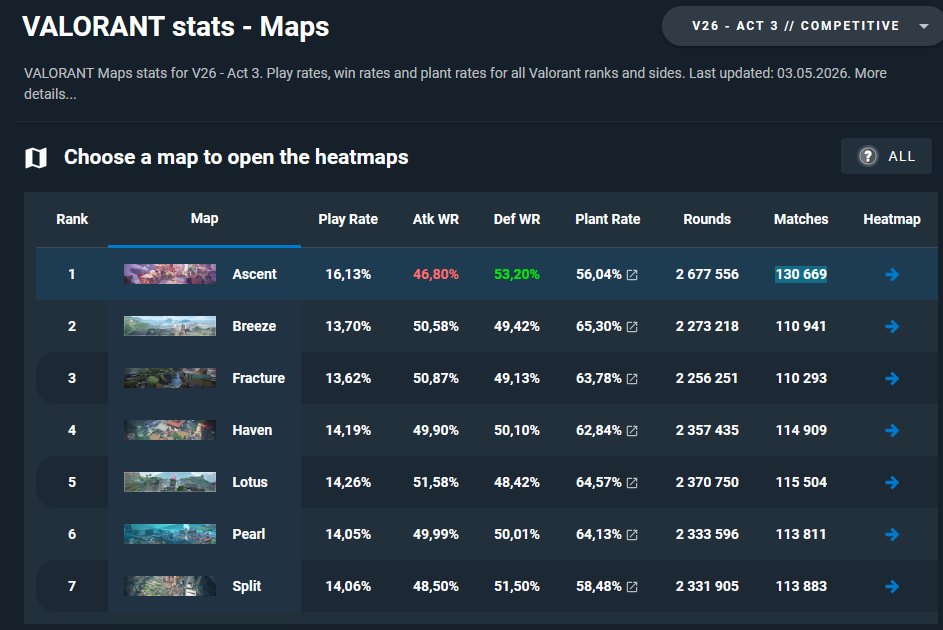943x630 pixels.
Task: Click Lotus attack win rate 51,58%
Action: (x=436, y=482)
